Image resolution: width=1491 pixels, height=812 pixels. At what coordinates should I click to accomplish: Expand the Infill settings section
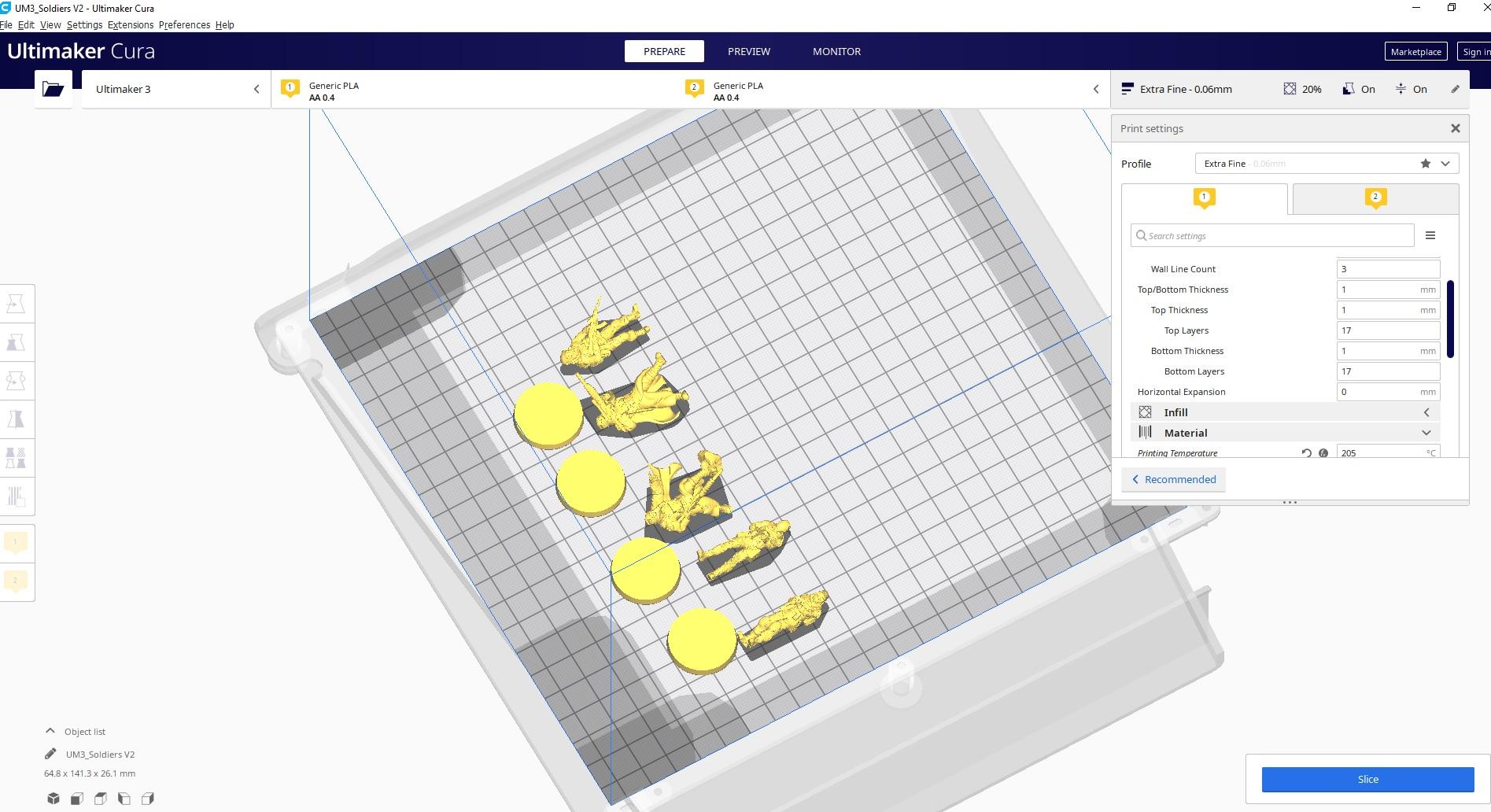pos(1426,412)
